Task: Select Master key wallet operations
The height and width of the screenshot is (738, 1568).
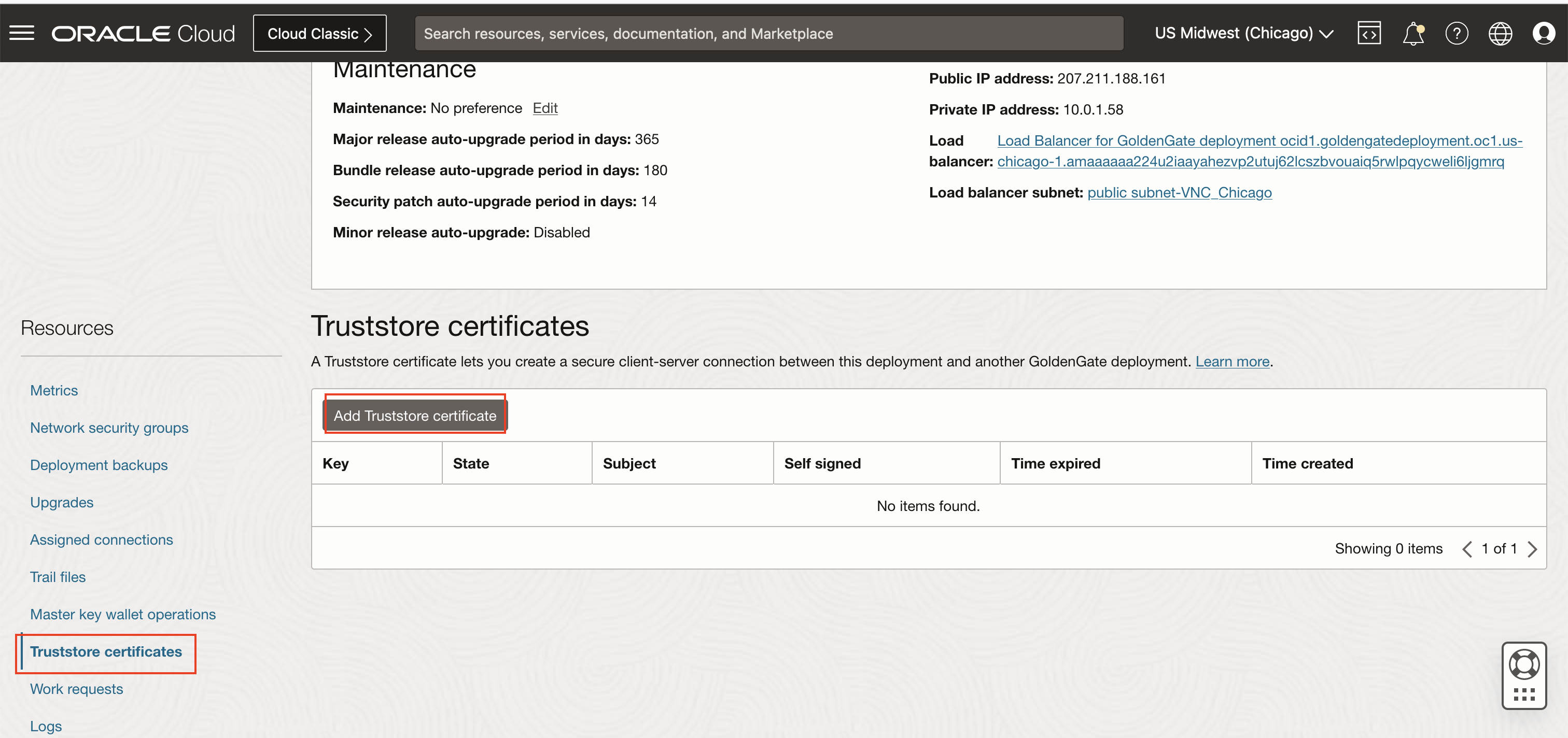Action: tap(123, 615)
